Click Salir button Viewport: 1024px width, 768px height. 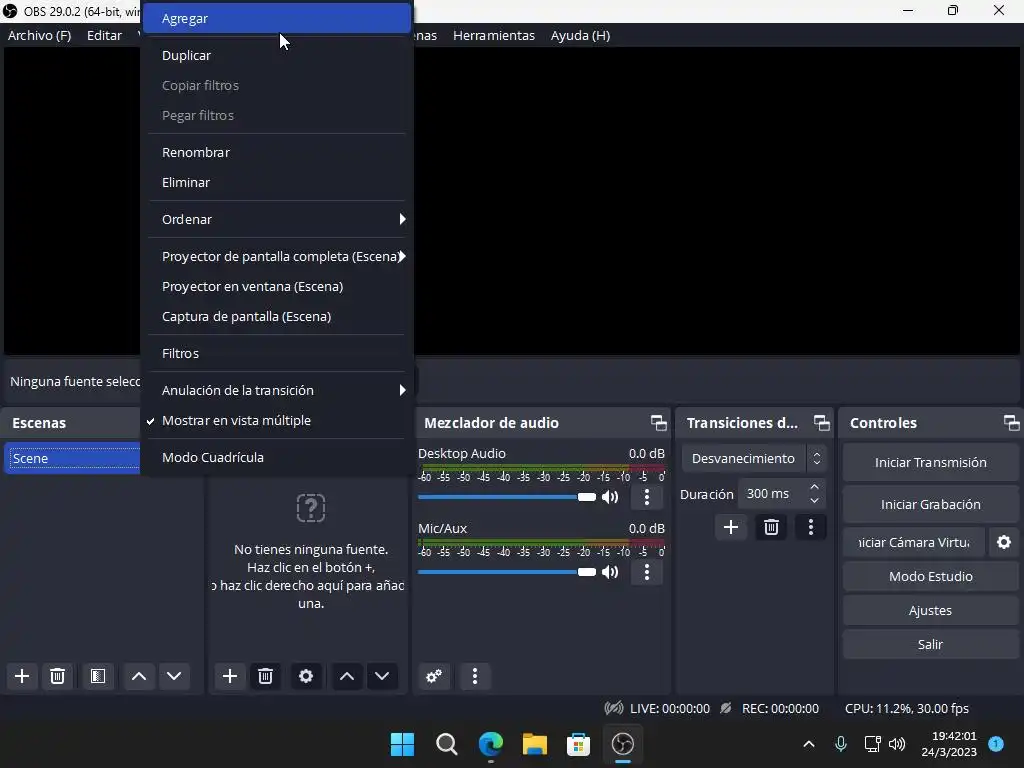pyautogui.click(x=931, y=644)
